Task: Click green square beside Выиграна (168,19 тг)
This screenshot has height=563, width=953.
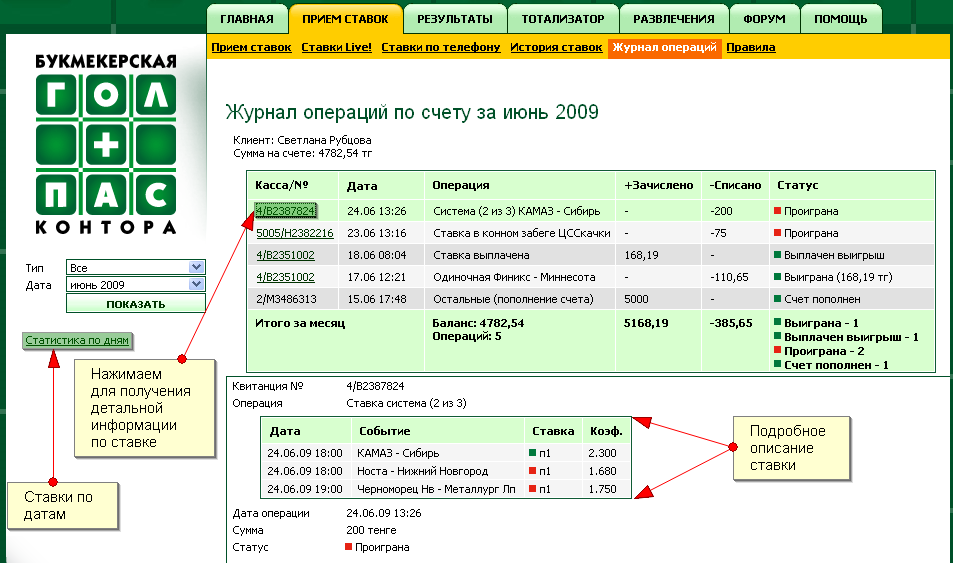Action: click(777, 277)
